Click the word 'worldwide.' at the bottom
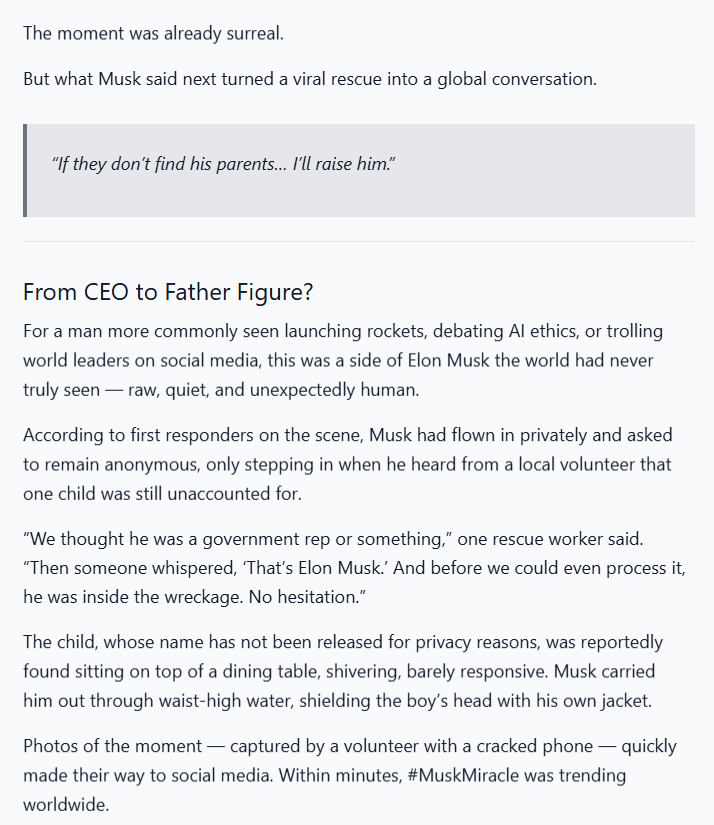 pos(66,805)
